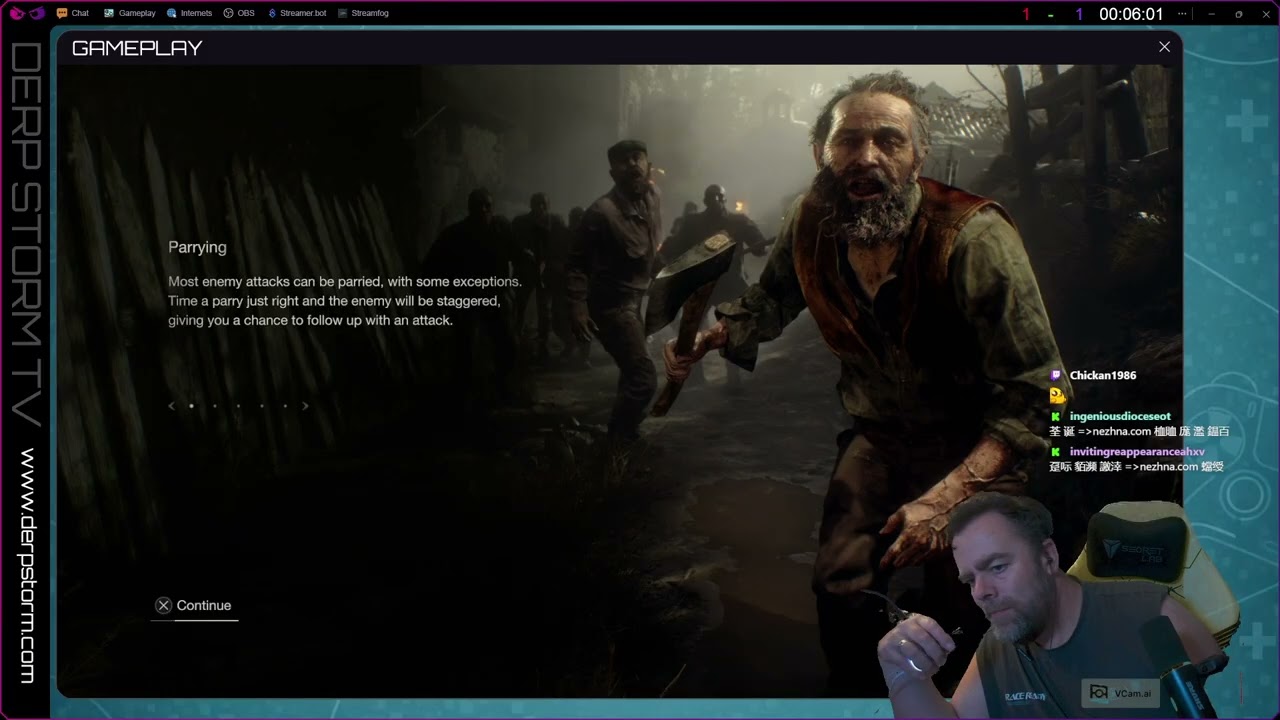The image size is (1280, 720).
Task: Close the GAMEPLAY panel
Action: [1164, 47]
